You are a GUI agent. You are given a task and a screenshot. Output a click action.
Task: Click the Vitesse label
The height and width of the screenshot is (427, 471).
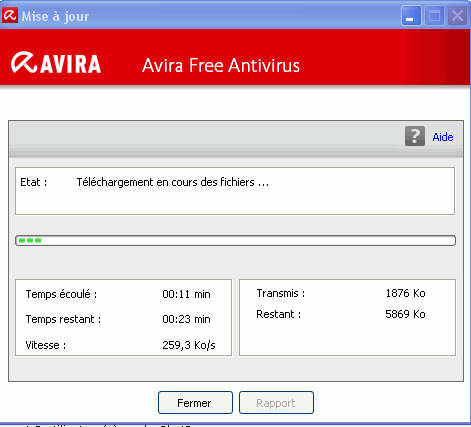point(46,345)
